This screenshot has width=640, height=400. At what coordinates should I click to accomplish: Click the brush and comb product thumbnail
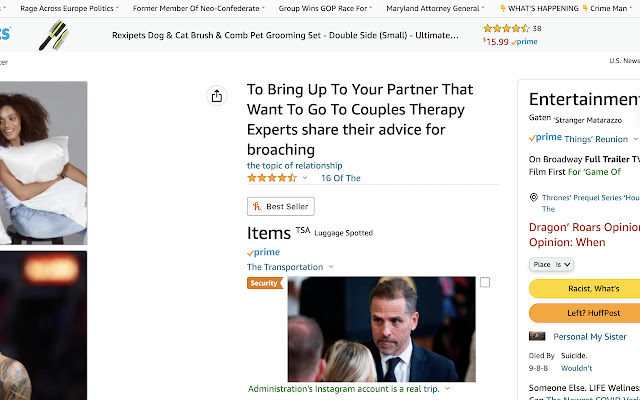(x=54, y=35)
